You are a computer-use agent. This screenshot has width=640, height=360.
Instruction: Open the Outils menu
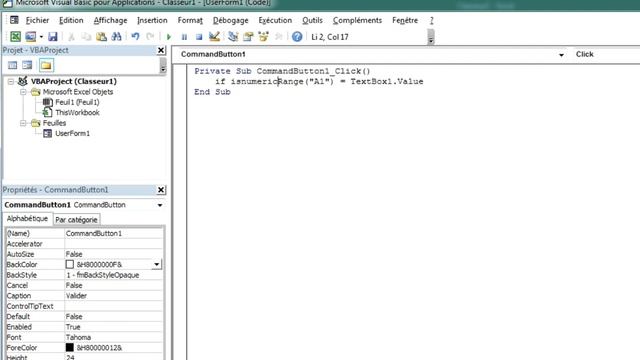coord(312,20)
